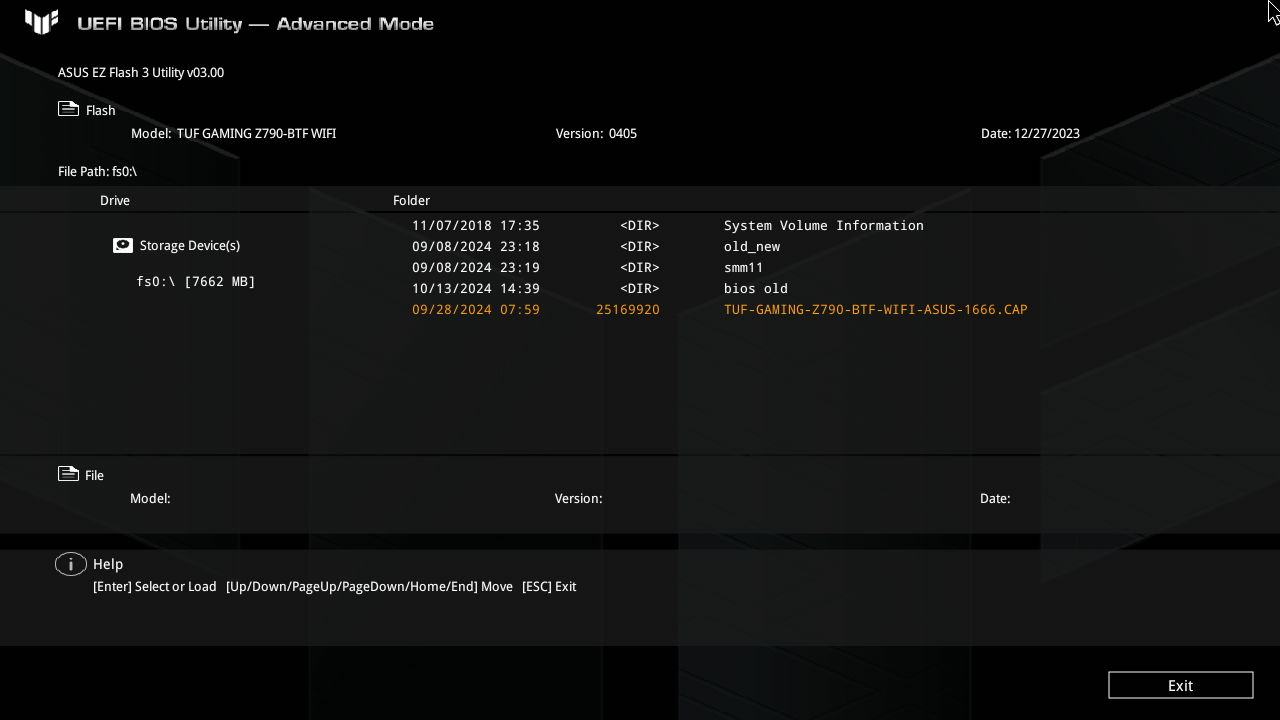Open the System Volume Information folder

point(824,225)
